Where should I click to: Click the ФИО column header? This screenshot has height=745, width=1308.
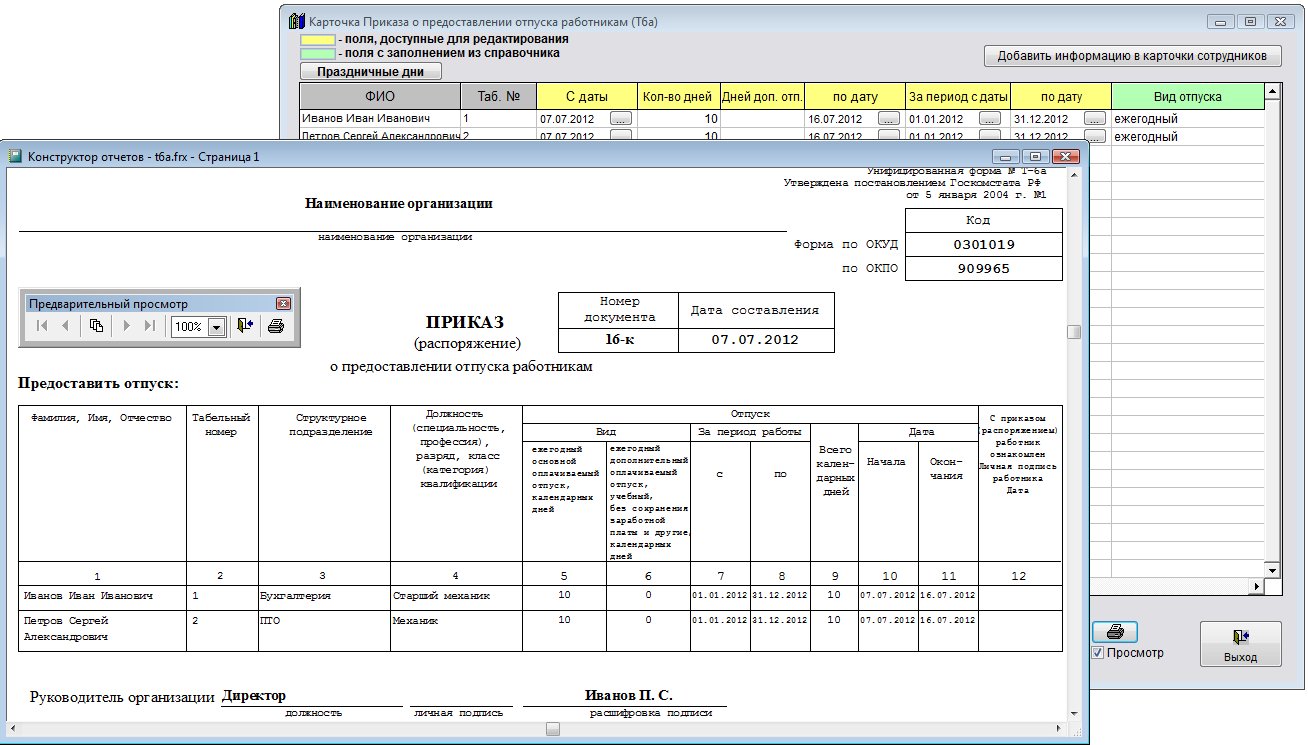(380, 97)
